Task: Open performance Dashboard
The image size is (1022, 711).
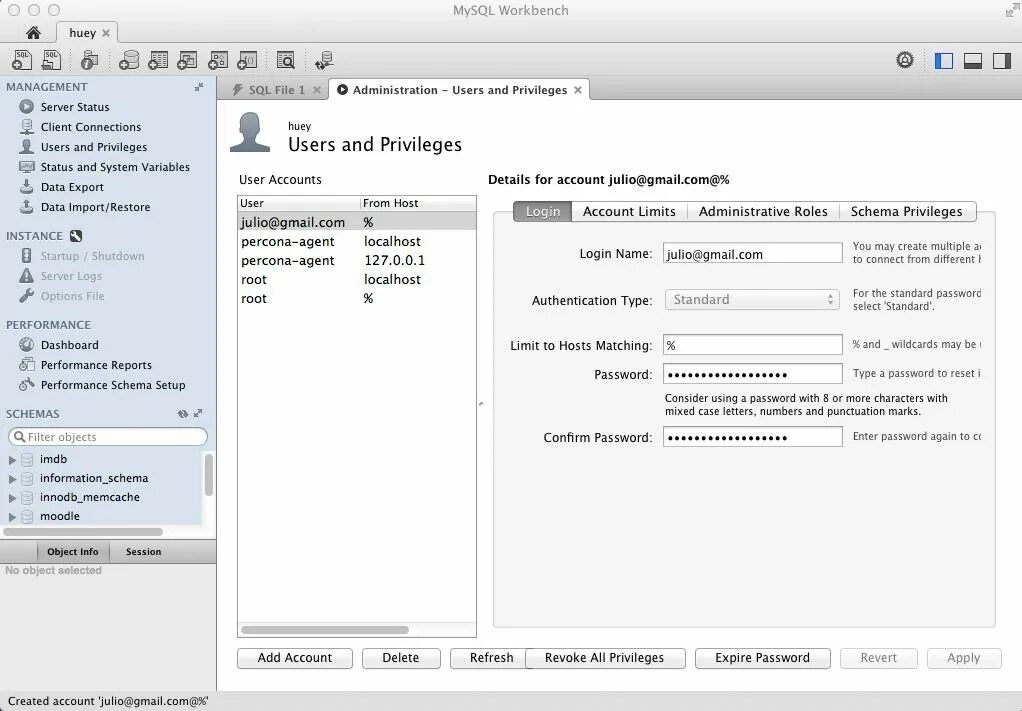Action: [x=70, y=345]
